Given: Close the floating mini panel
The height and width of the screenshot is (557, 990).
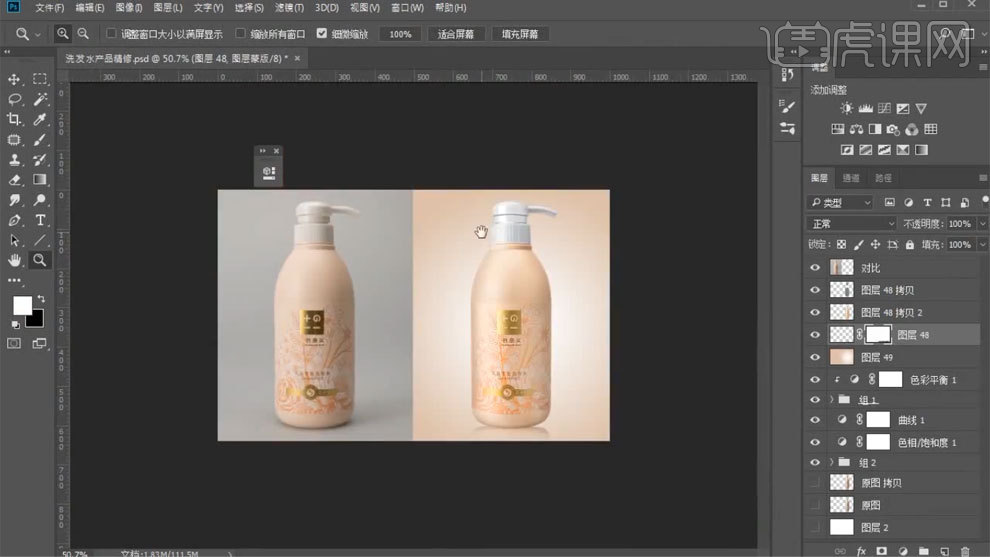Looking at the screenshot, I should [276, 151].
